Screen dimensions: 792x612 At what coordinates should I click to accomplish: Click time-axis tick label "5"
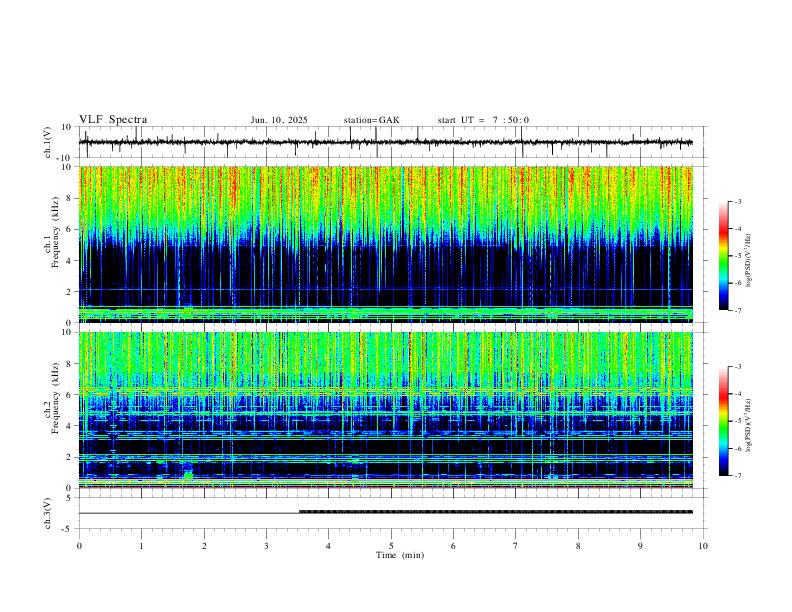pos(391,546)
